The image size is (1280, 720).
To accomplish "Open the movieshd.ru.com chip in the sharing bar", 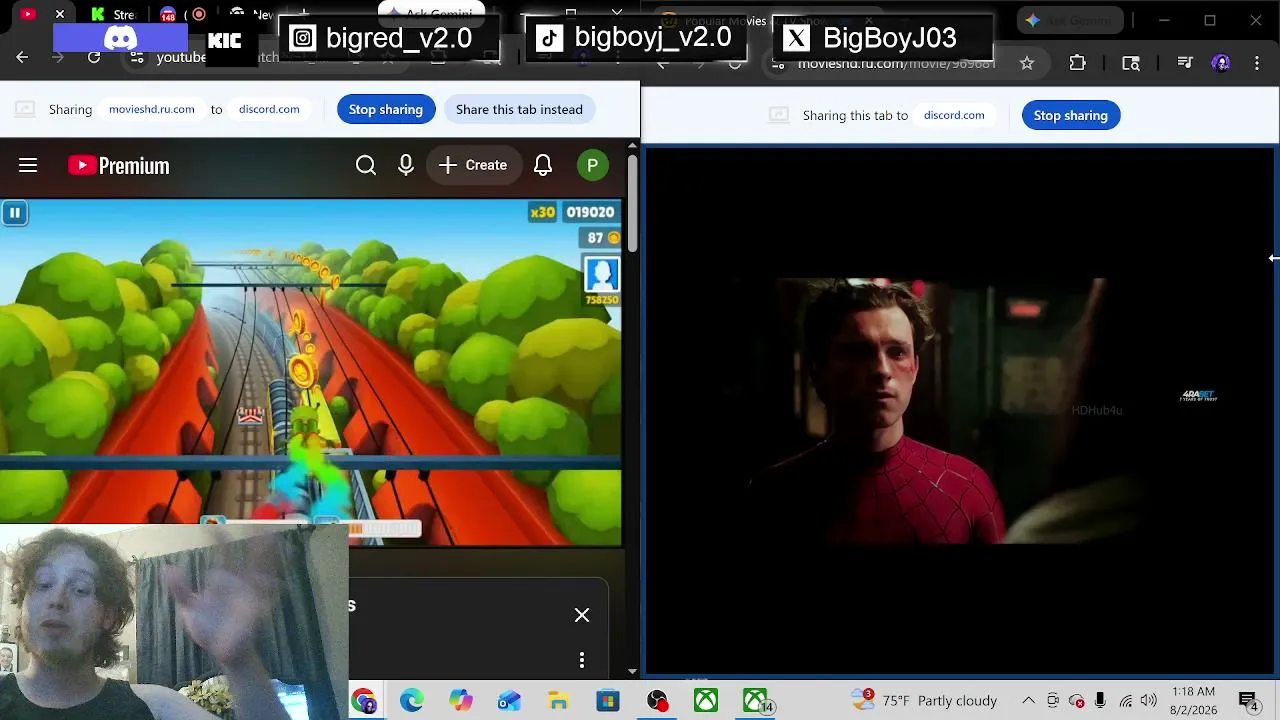I will 152,109.
